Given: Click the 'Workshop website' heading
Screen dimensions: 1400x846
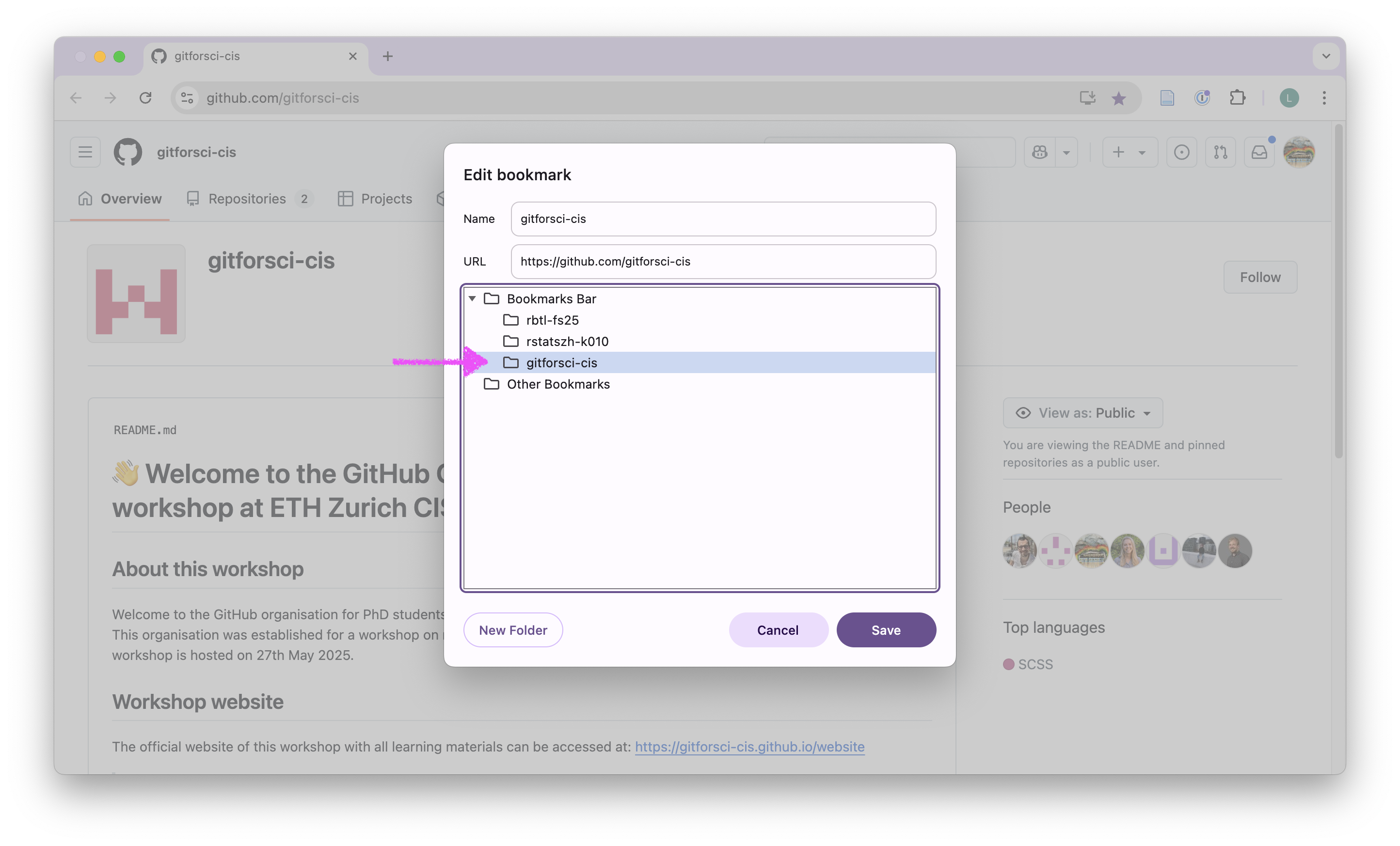Looking at the screenshot, I should click(x=198, y=702).
